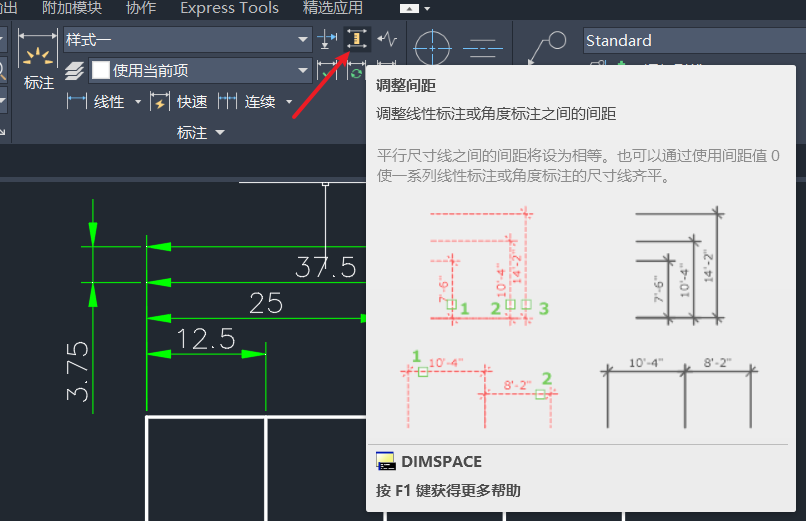Click the large 标注 dimension tool button
This screenshot has width=806, height=521.
point(38,60)
